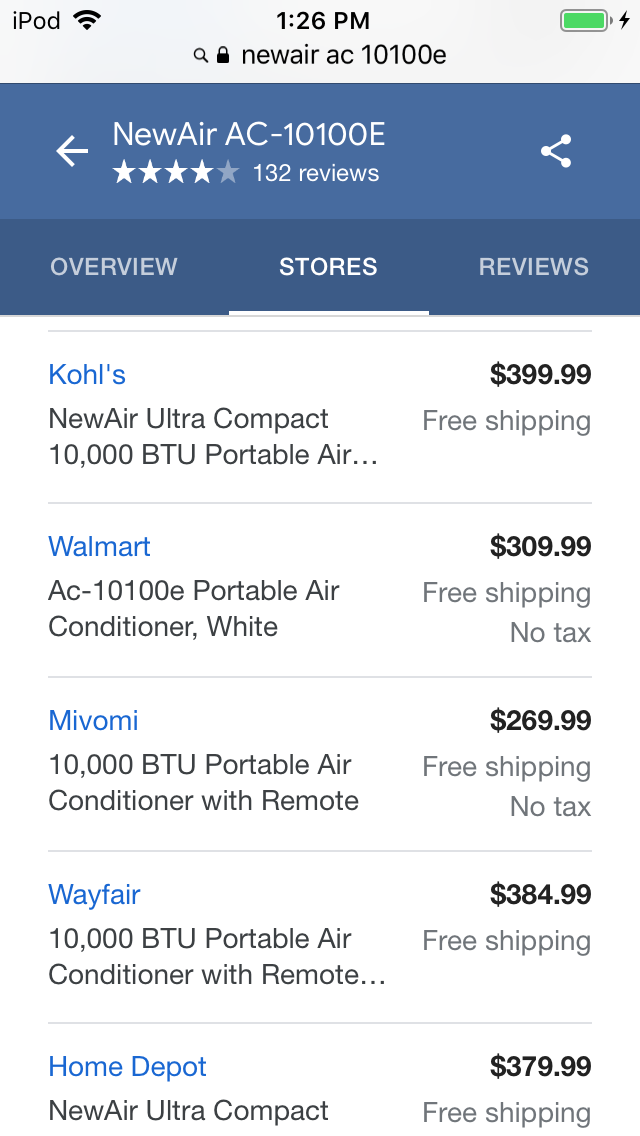Image resolution: width=640 pixels, height=1136 pixels.
Task: Select the Stores tab
Action: coord(328,267)
